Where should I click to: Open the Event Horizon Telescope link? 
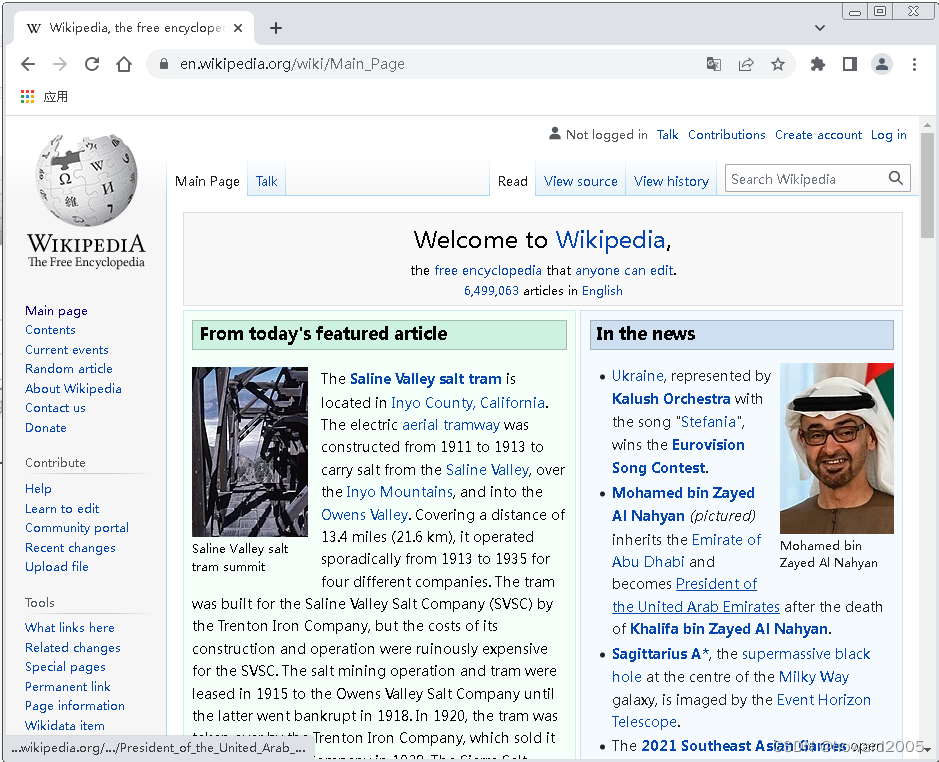(741, 710)
